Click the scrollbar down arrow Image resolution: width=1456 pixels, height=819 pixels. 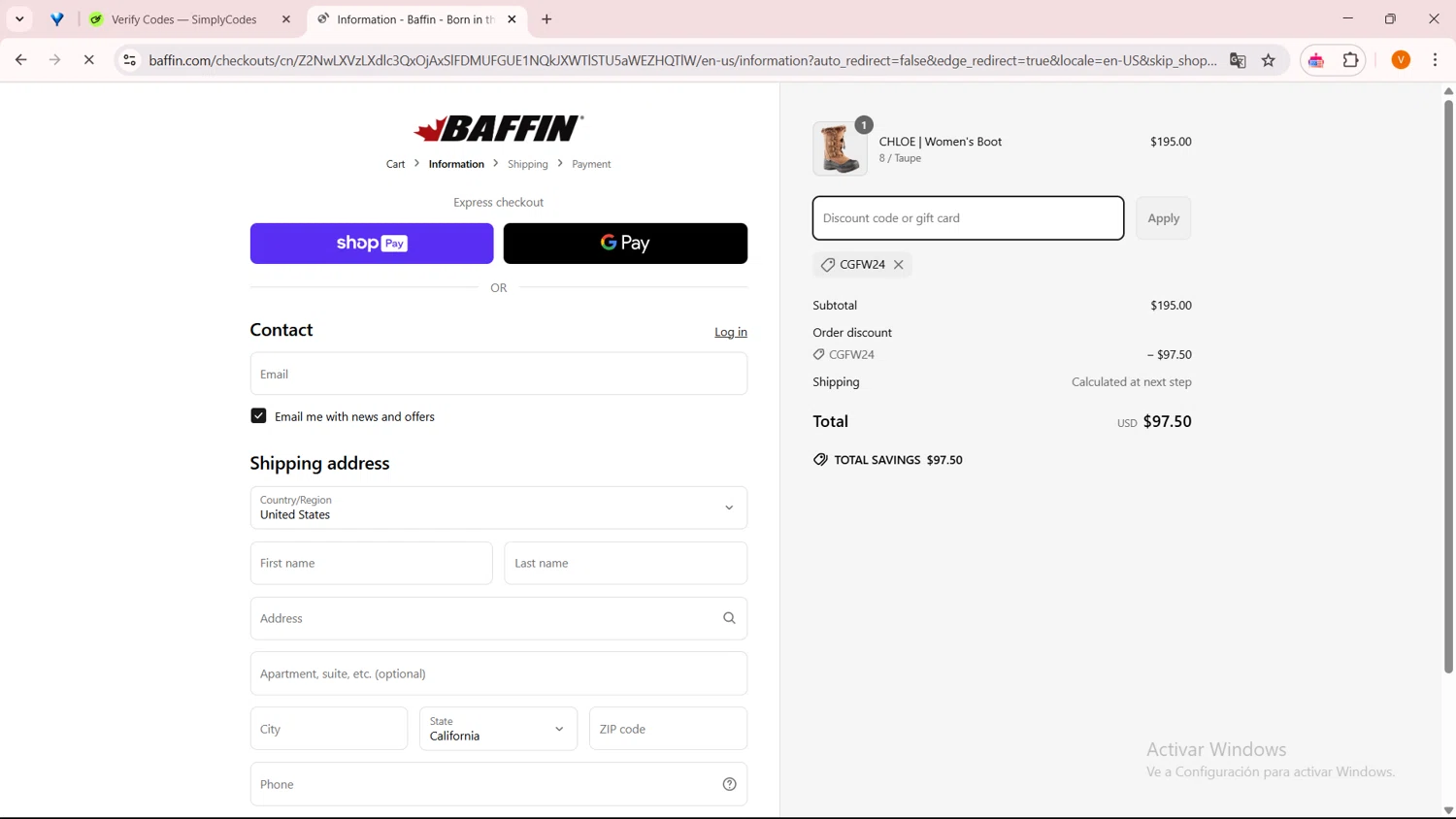tap(1448, 810)
